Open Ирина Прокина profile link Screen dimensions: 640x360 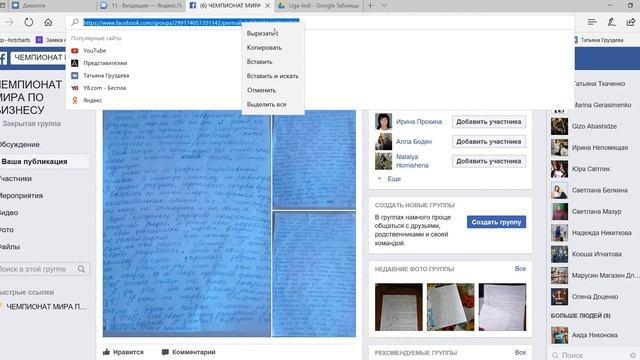click(419, 122)
